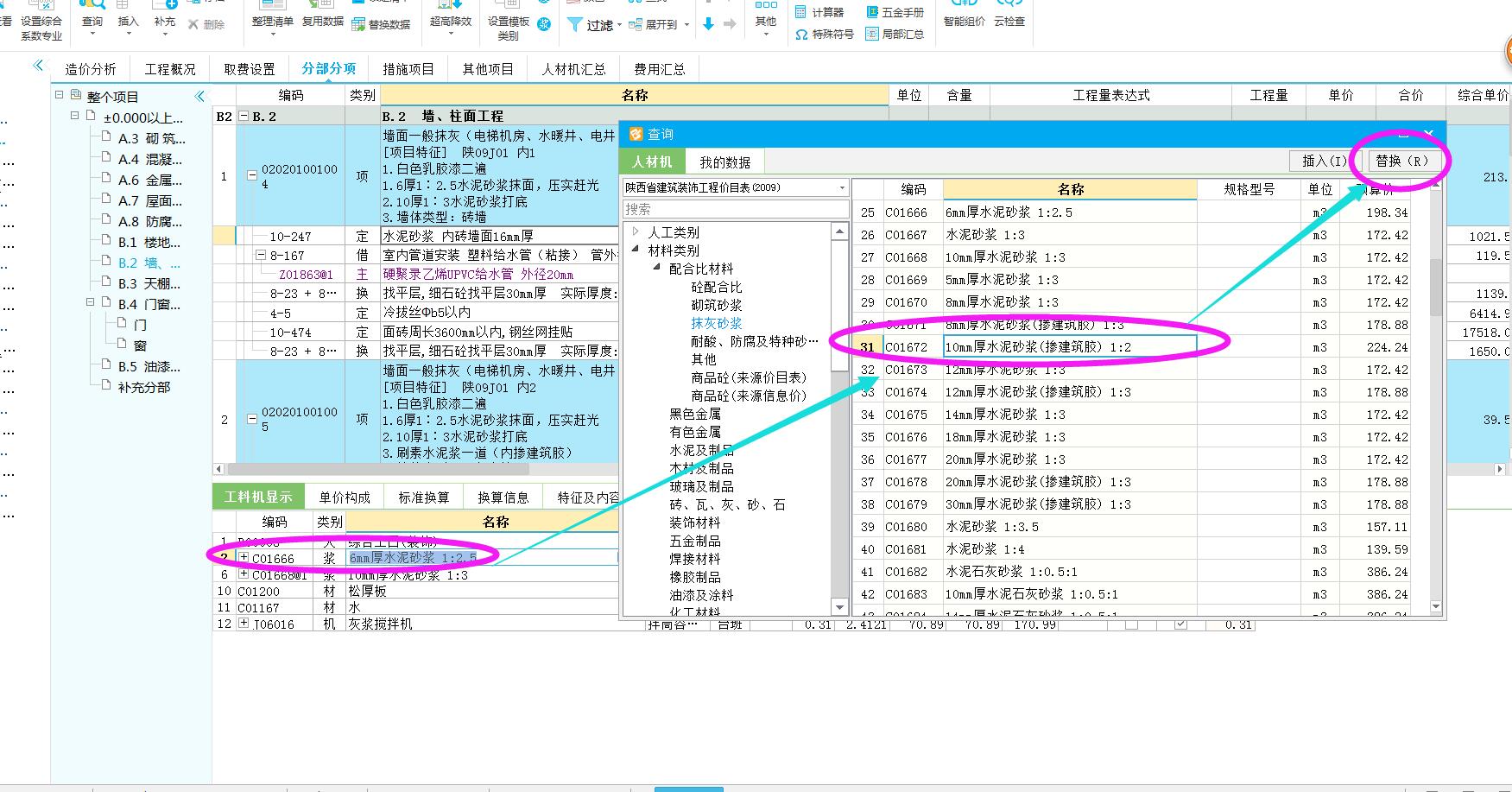Click the 局部汇总 icon
Image resolution: width=1512 pixels, height=792 pixels.
click(872, 34)
